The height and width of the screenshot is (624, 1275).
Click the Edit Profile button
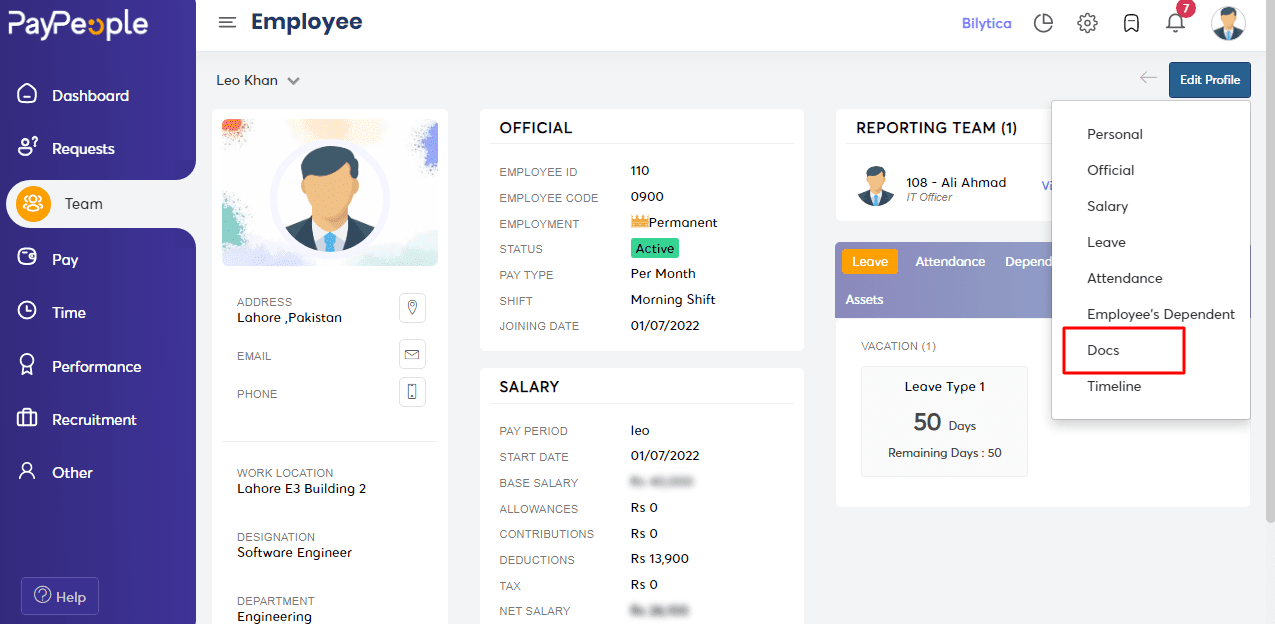coord(1209,79)
